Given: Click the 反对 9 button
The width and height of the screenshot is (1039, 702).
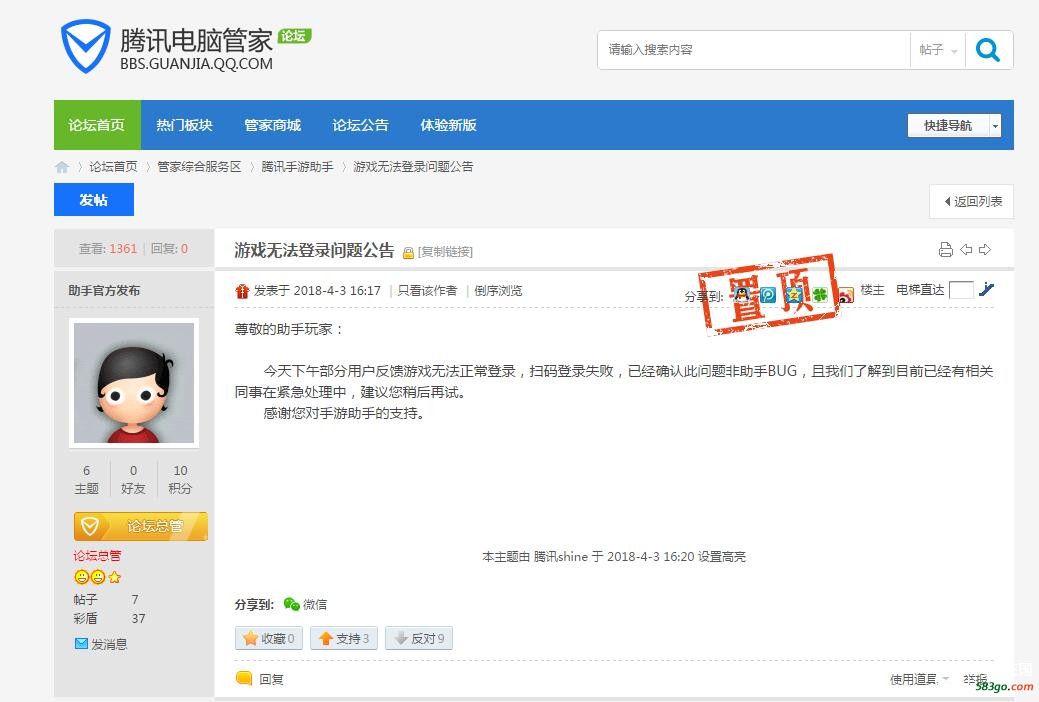Looking at the screenshot, I should pyautogui.click(x=419, y=638).
